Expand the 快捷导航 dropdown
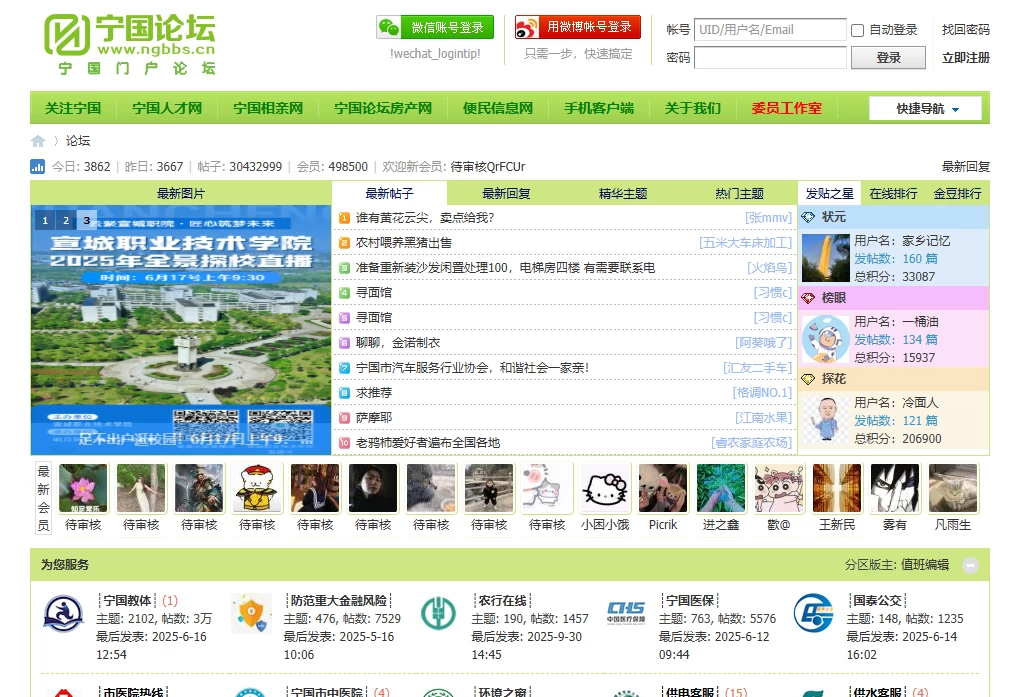 pyautogui.click(x=925, y=108)
